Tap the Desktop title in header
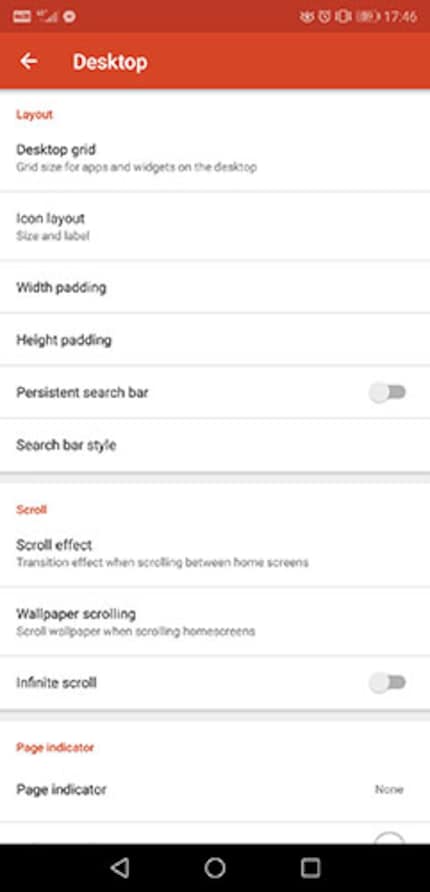430x892 pixels. 110,61
